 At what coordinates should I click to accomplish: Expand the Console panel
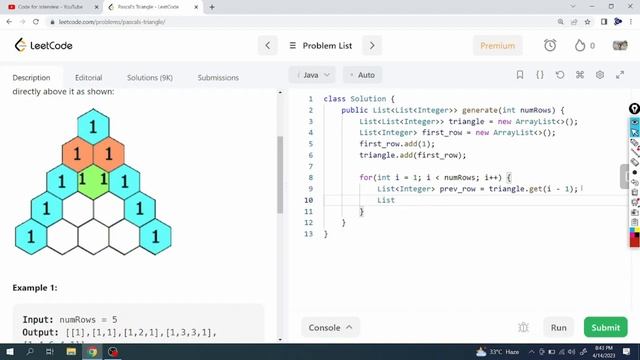click(x=330, y=327)
